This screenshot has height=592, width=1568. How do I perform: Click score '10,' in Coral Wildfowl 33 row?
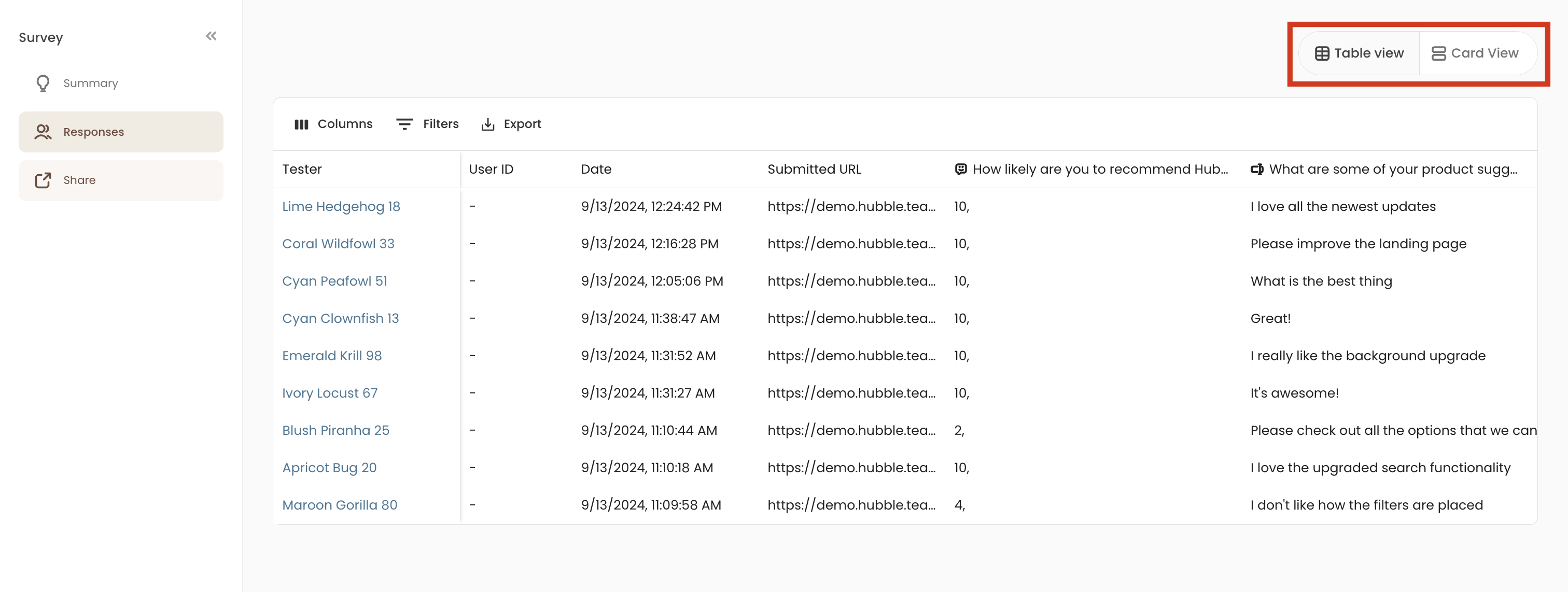pyautogui.click(x=961, y=244)
